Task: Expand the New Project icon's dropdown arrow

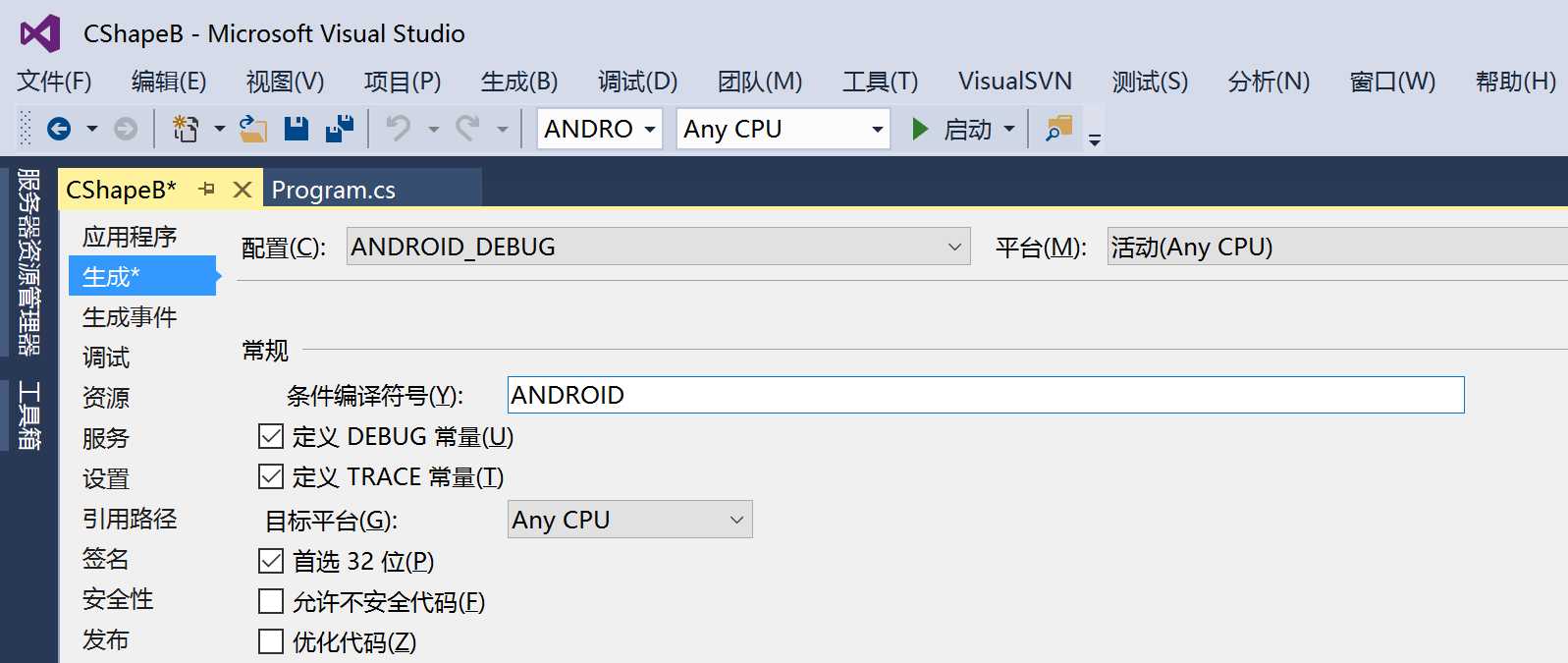Action: point(220,129)
